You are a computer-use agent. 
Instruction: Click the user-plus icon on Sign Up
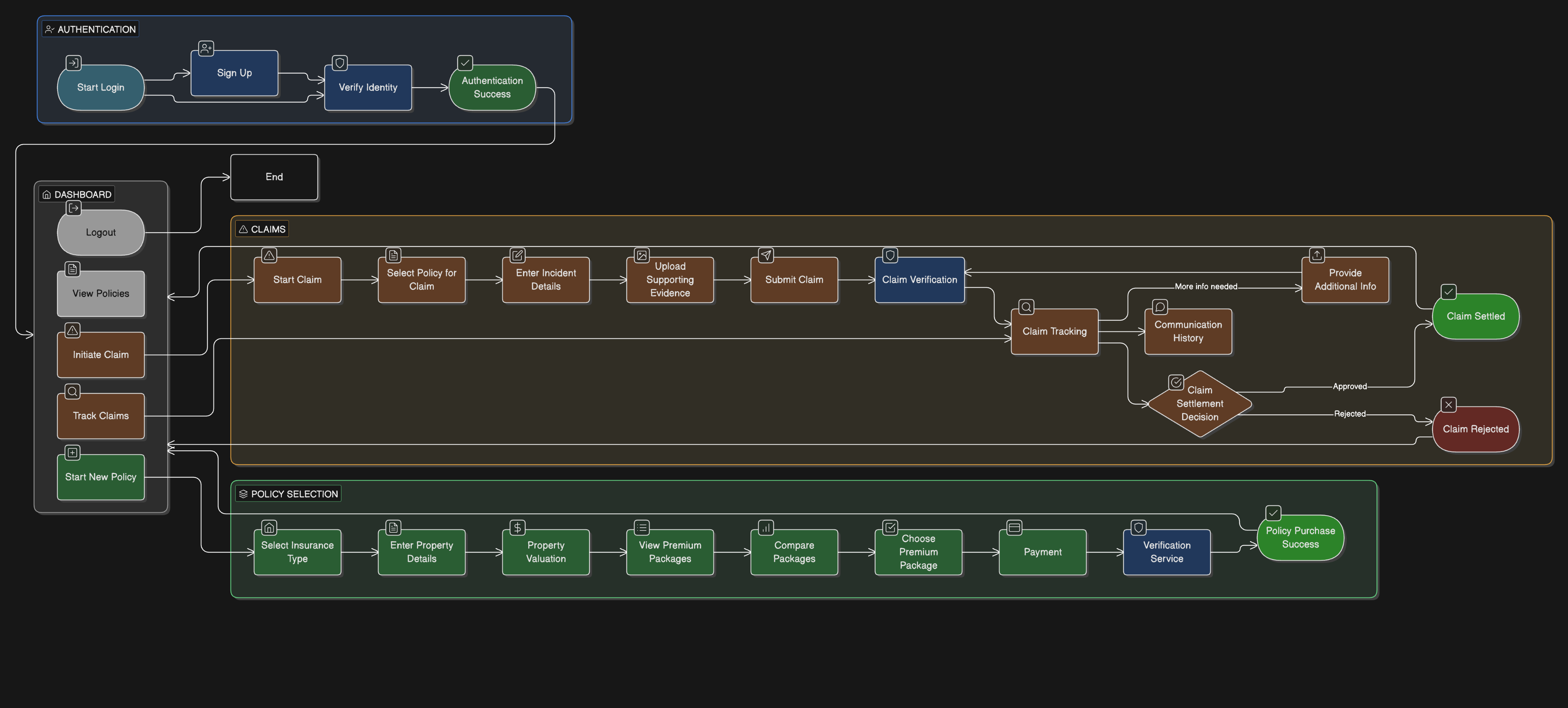tap(206, 48)
